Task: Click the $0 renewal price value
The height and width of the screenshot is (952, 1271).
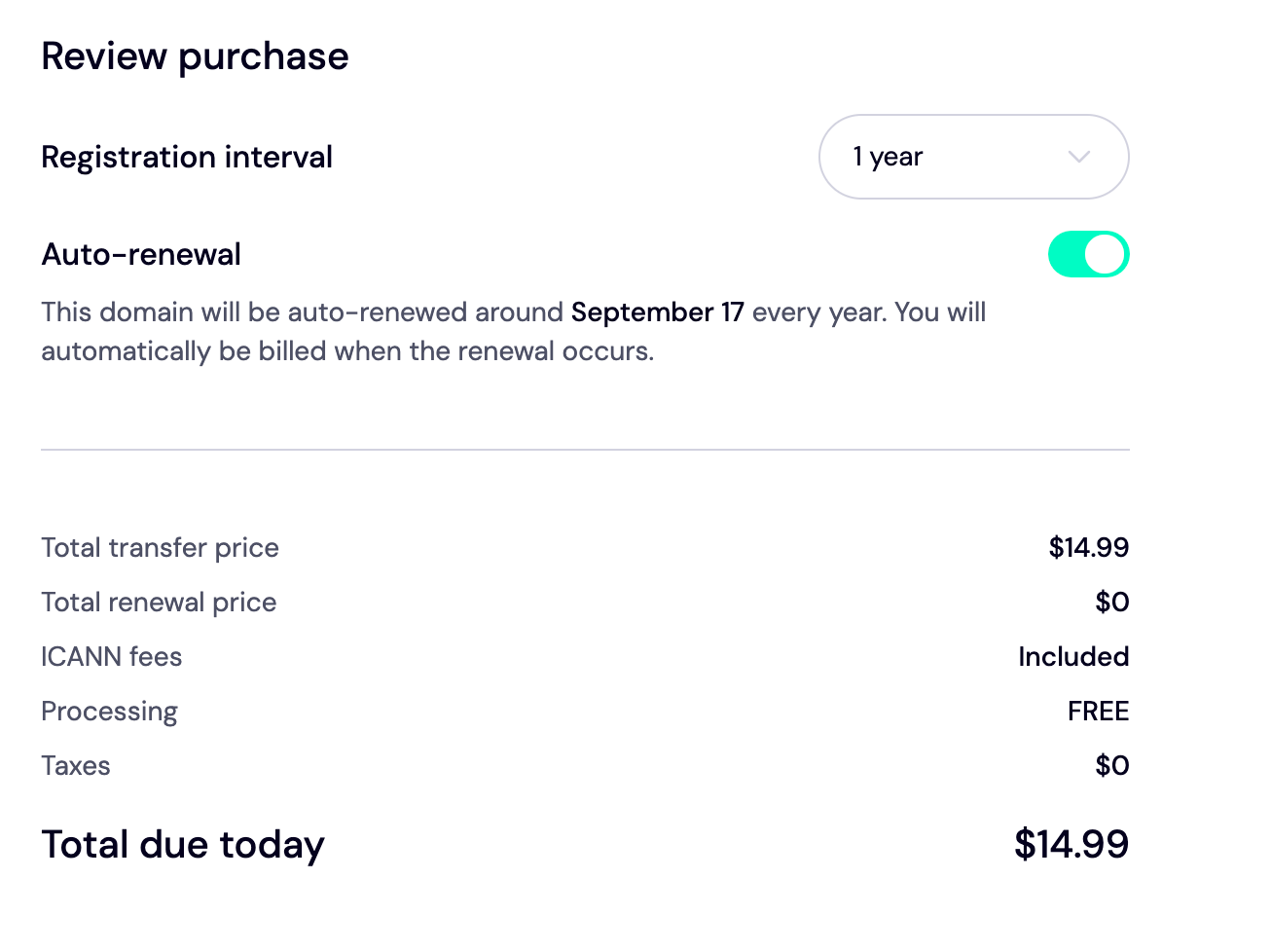Action: tap(1111, 603)
